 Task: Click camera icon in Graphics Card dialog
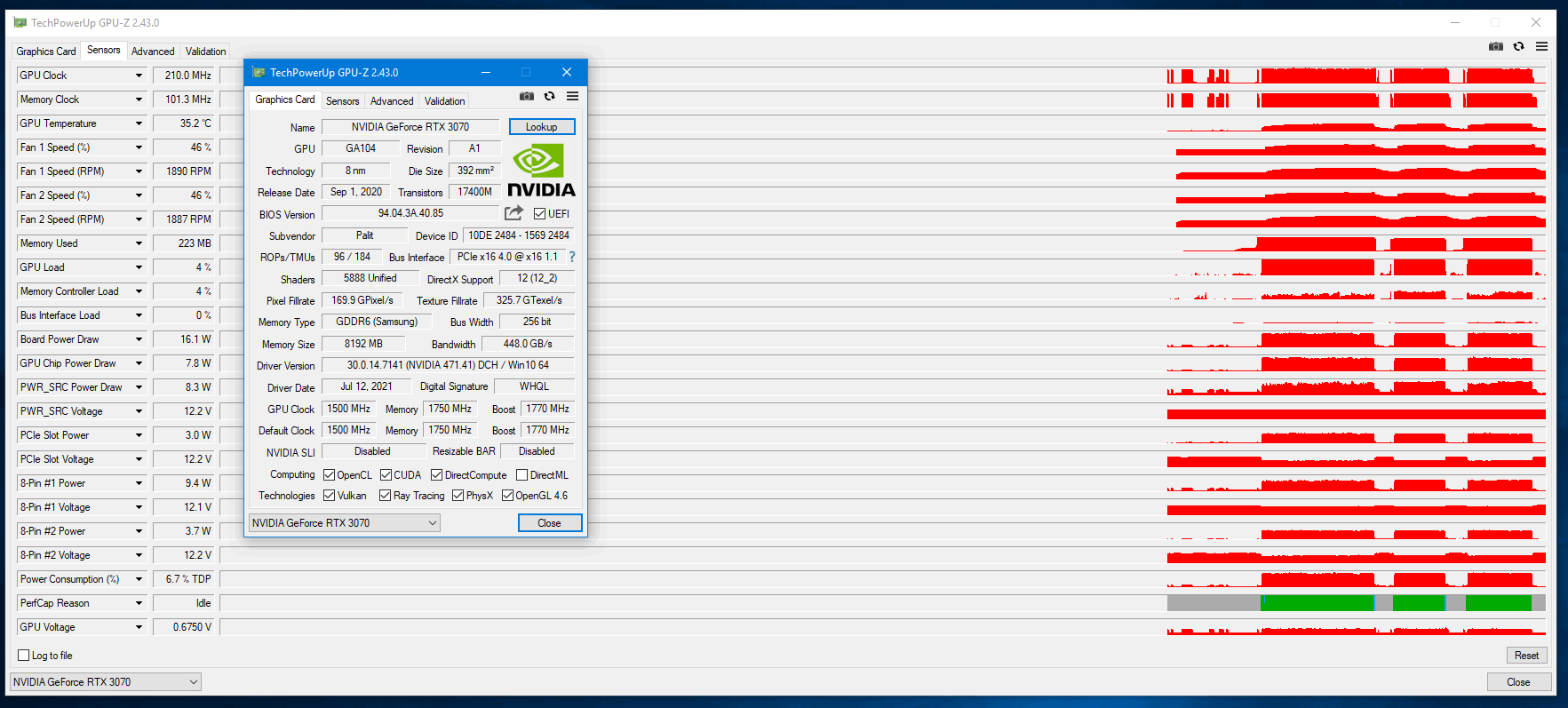point(527,96)
